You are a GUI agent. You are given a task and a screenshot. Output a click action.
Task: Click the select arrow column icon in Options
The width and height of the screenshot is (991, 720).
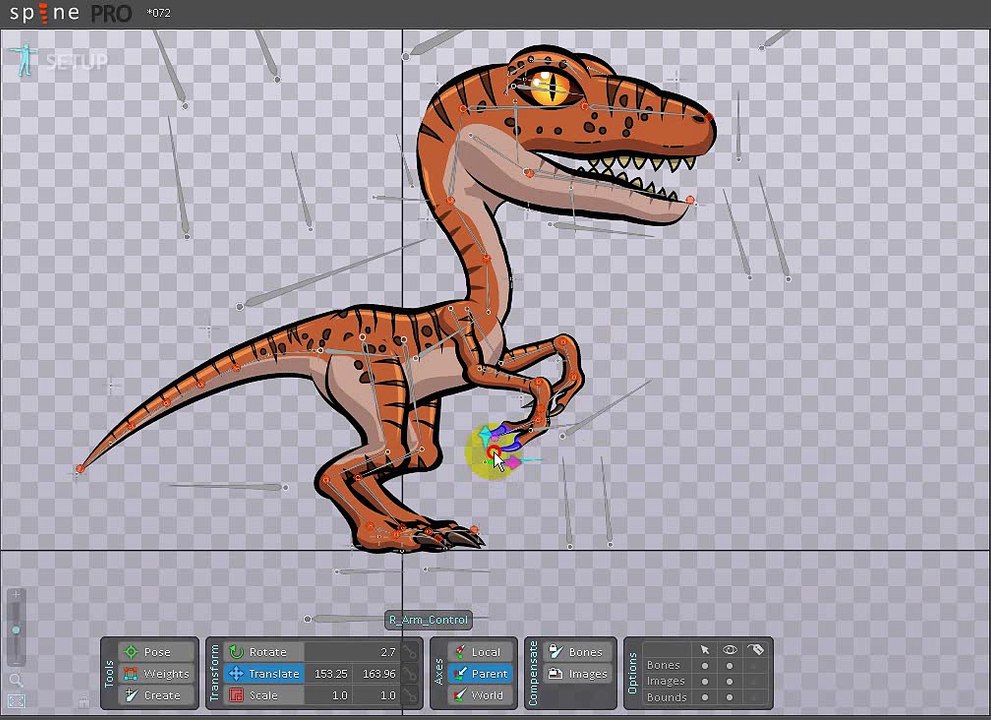click(705, 649)
